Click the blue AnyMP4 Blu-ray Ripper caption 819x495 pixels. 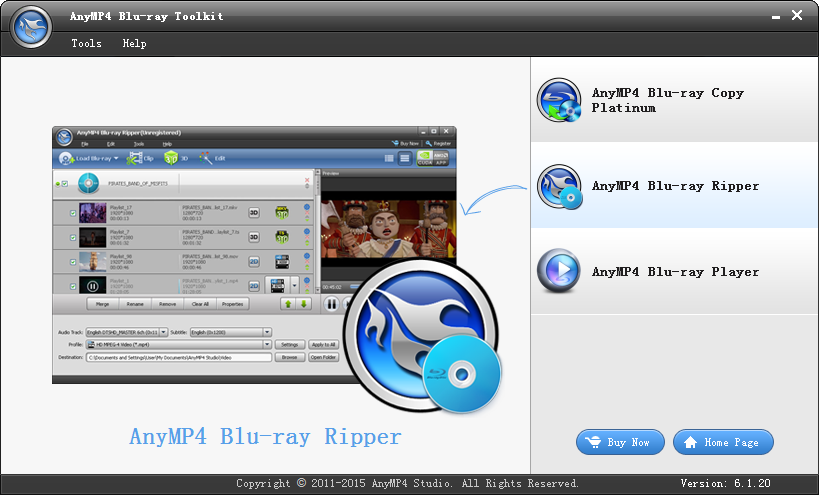click(265, 437)
